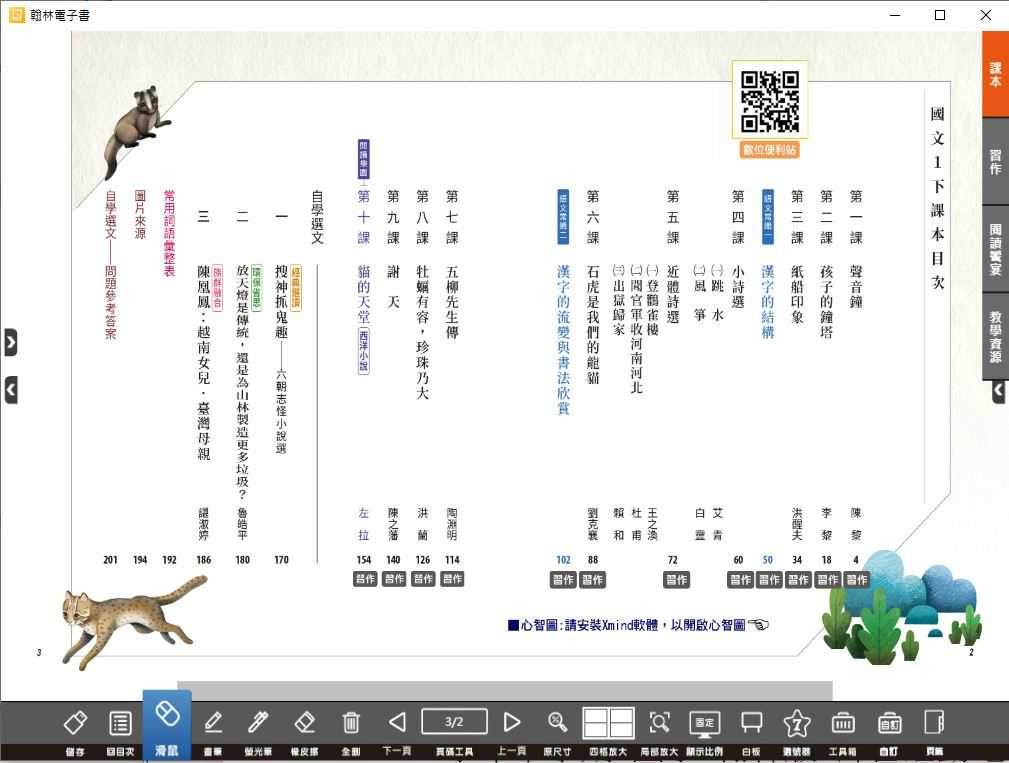
Task: Open the 習作 button under page 60
Action: (x=740, y=580)
